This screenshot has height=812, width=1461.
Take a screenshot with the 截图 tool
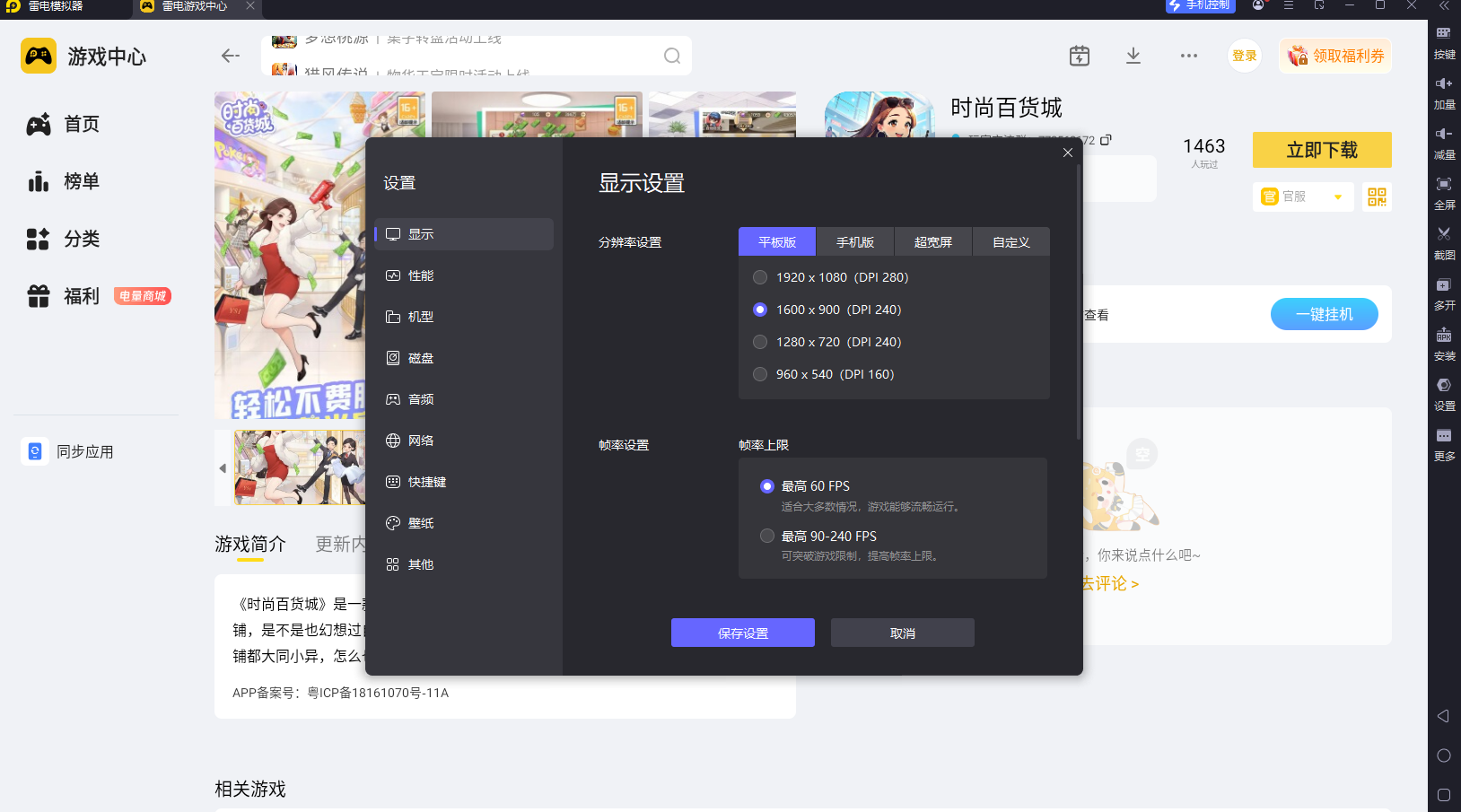pos(1444,242)
